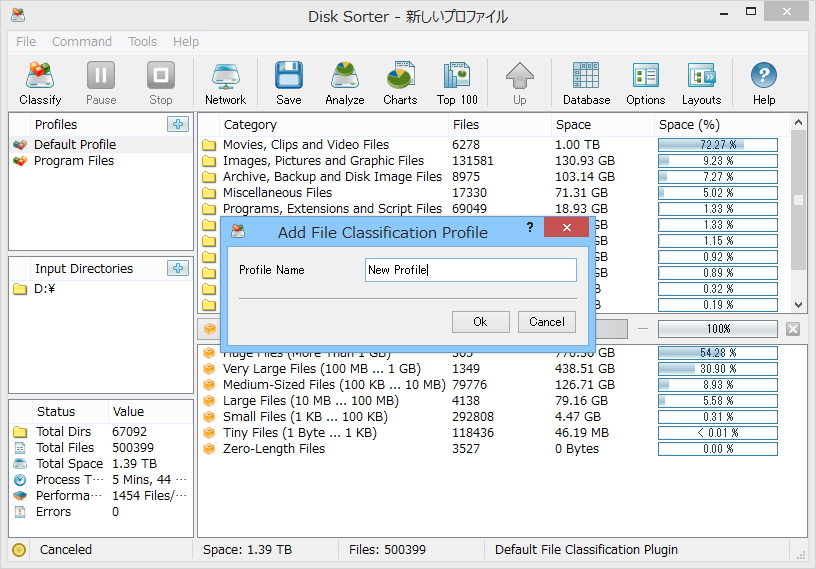Select the Miscellaneous Files row

(x=493, y=193)
